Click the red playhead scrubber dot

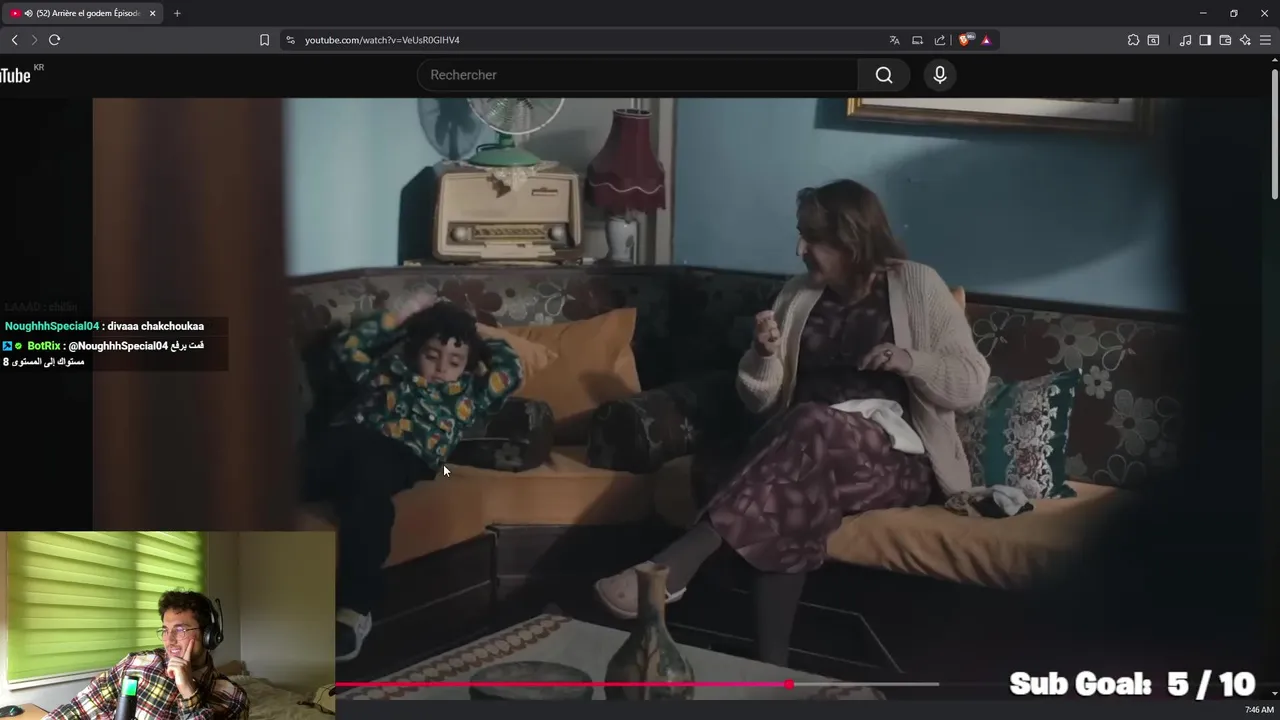(x=789, y=684)
